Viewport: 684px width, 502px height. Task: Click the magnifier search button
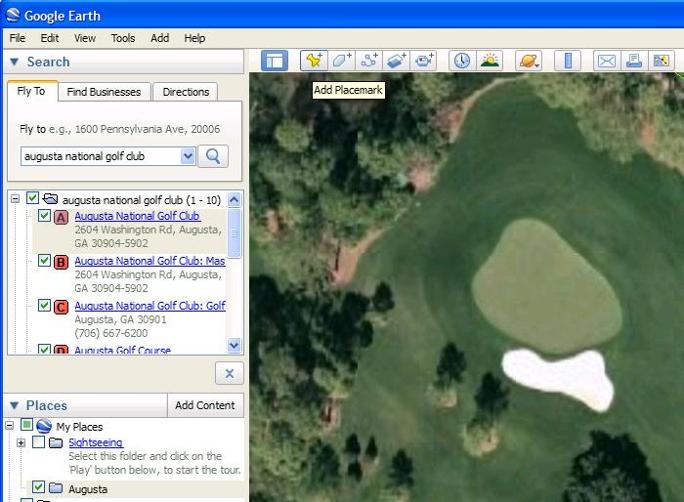(213, 156)
